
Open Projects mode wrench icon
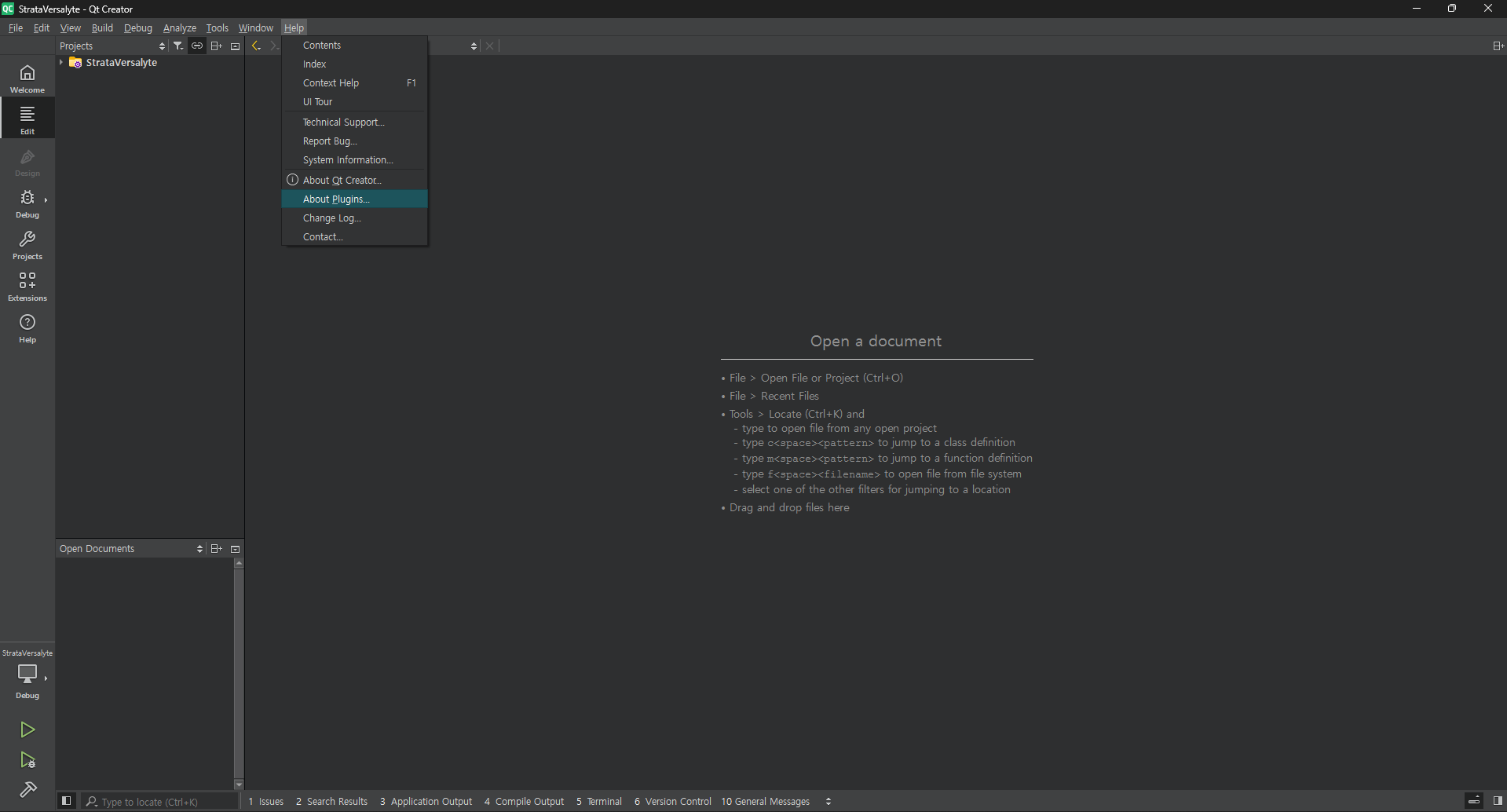coord(27,245)
